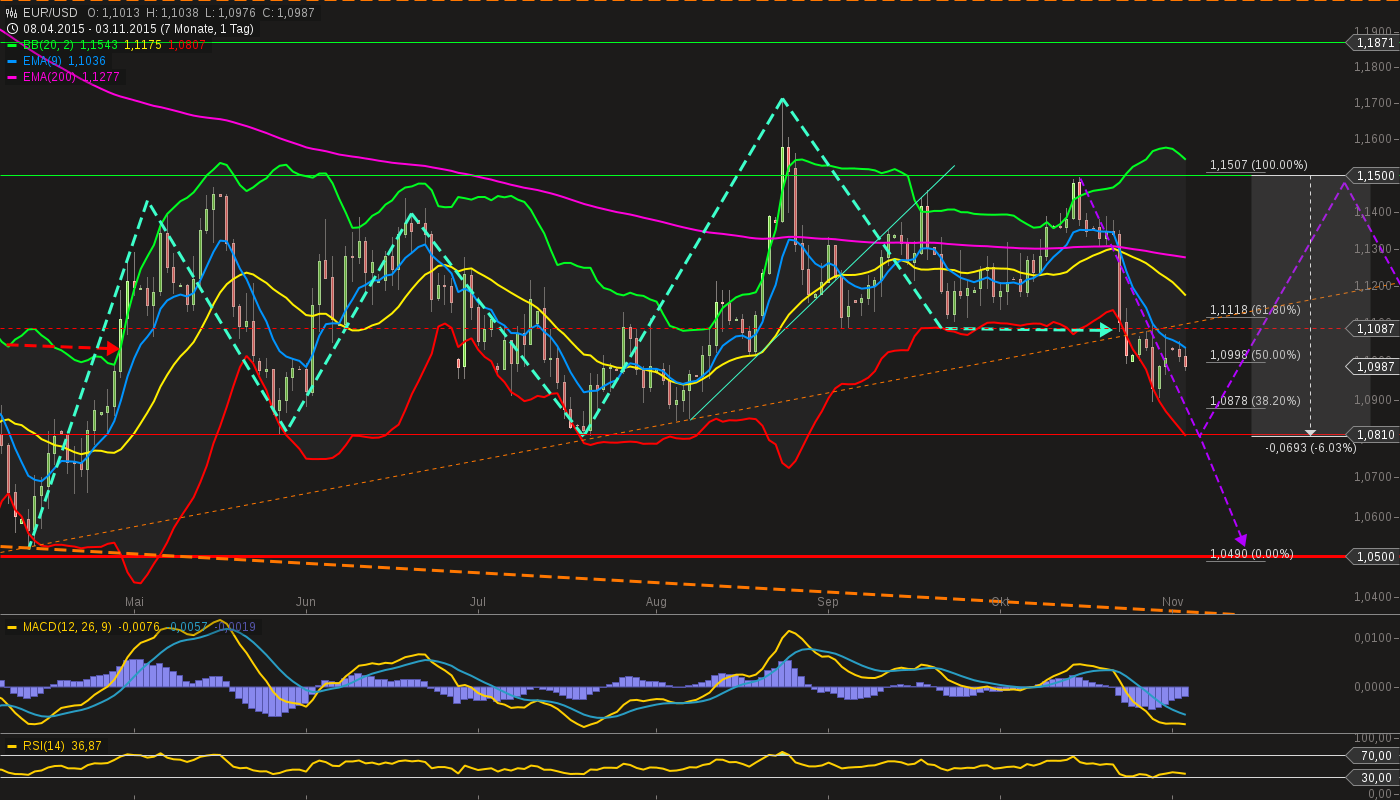Click the blue EMA(9) legend marker

point(12,61)
